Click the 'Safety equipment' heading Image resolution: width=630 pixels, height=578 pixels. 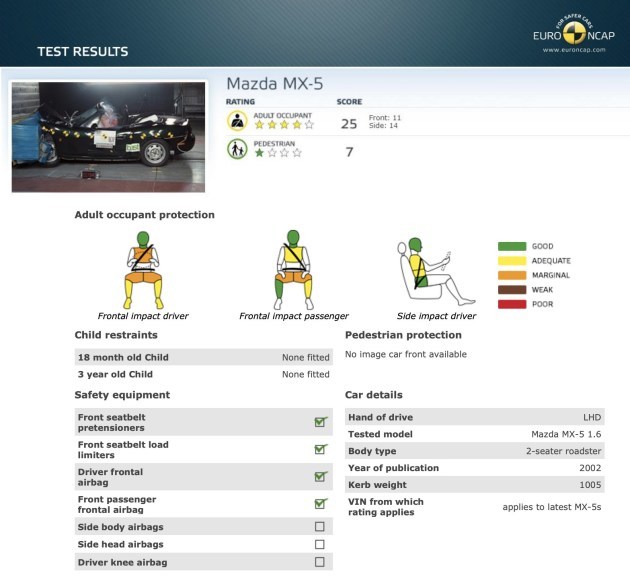(x=122, y=395)
